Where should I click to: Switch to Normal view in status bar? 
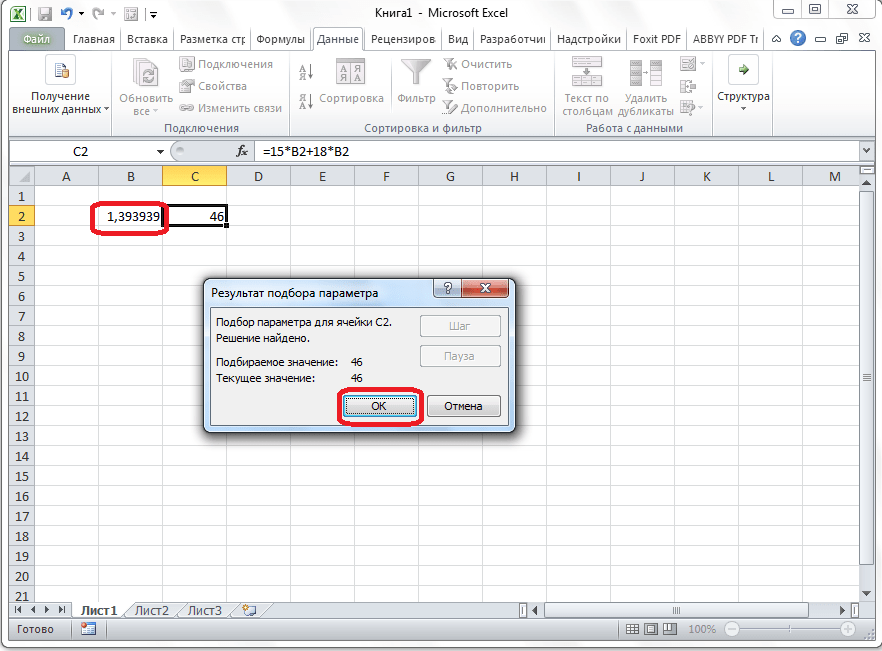(632, 629)
